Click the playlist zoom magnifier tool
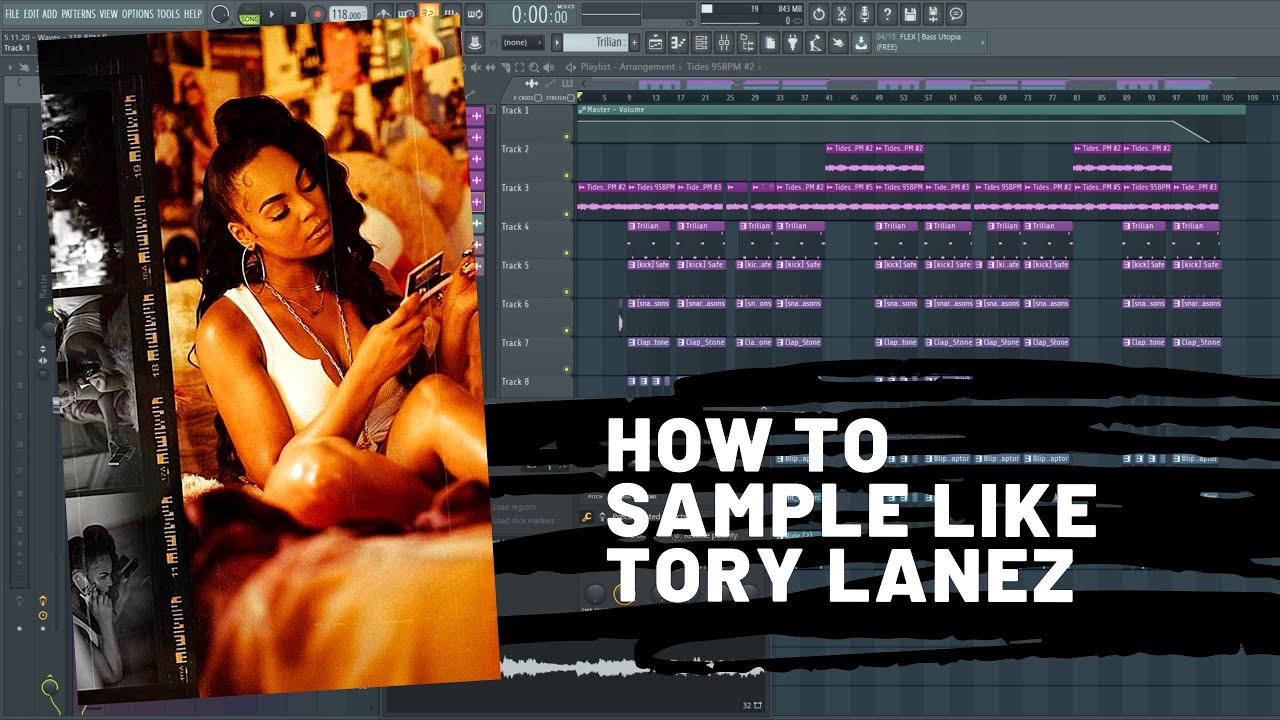This screenshot has width=1280, height=720. (534, 68)
